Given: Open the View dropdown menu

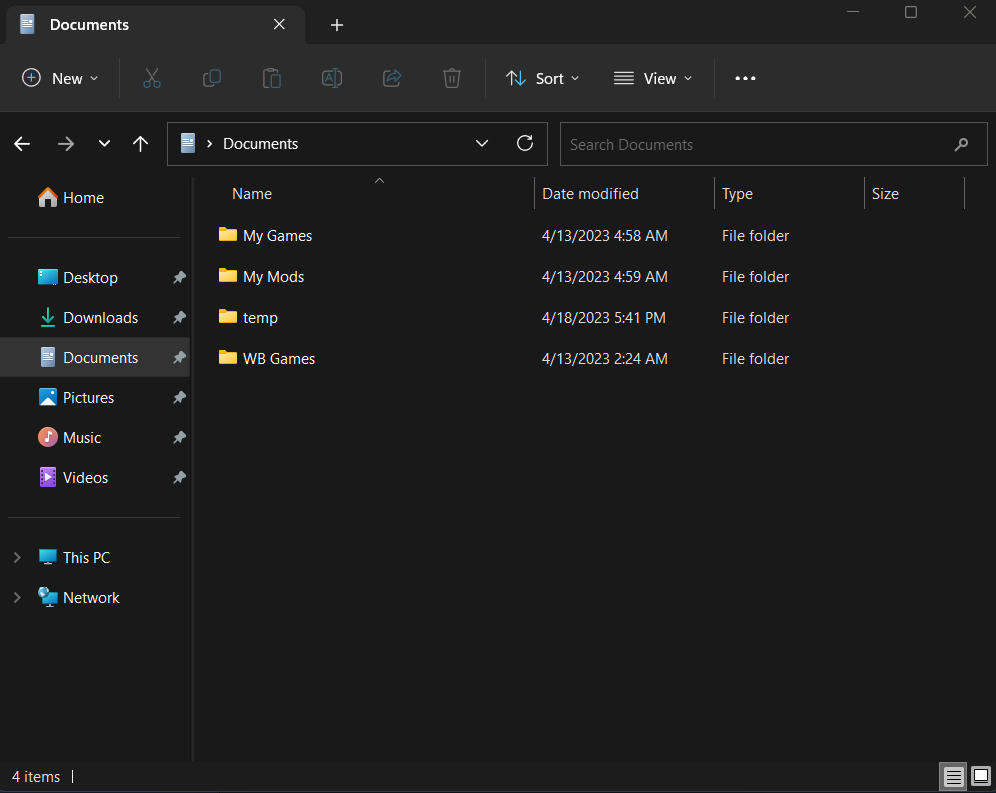Looking at the screenshot, I should (653, 78).
